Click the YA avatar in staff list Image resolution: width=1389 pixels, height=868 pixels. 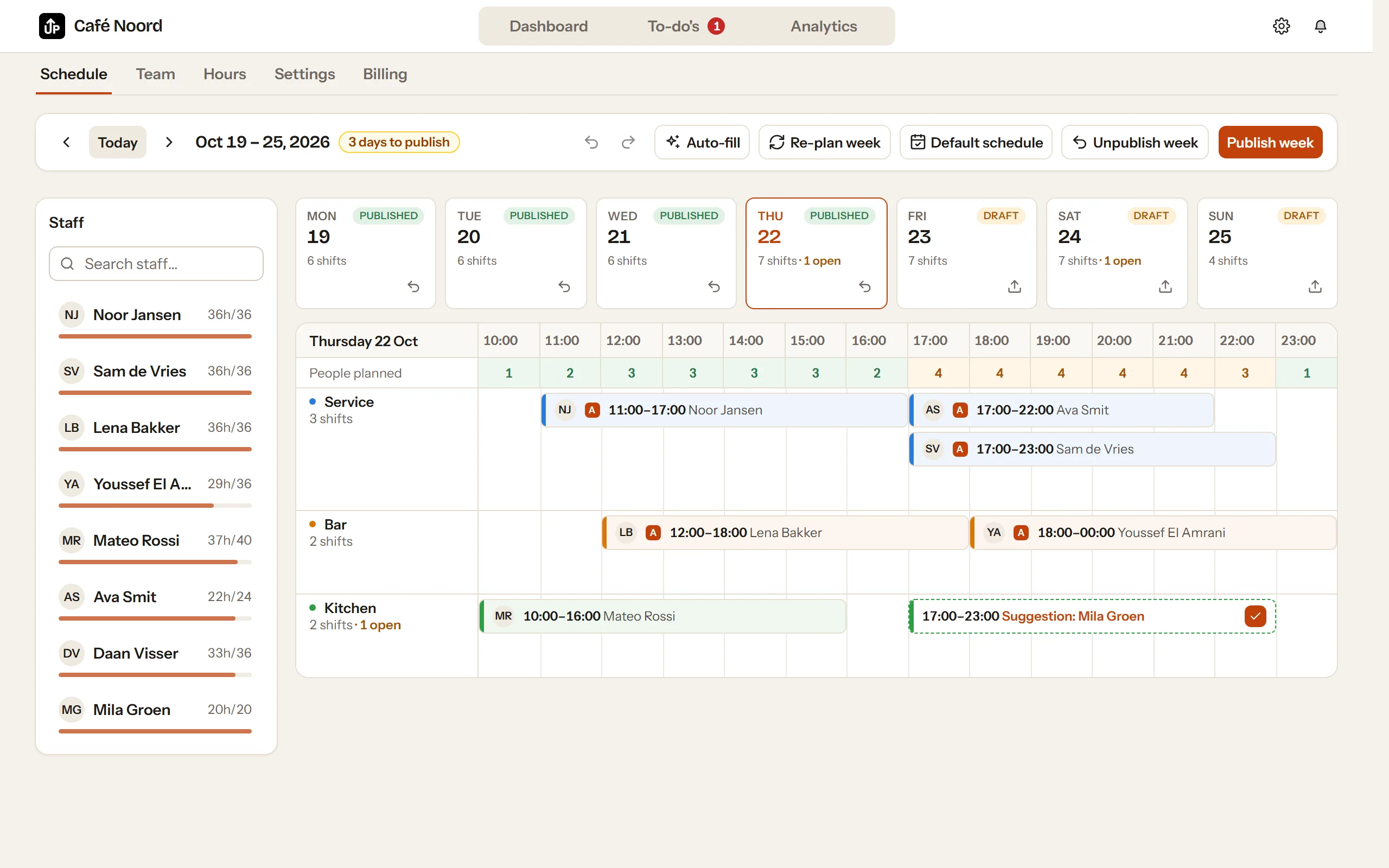coord(71,484)
